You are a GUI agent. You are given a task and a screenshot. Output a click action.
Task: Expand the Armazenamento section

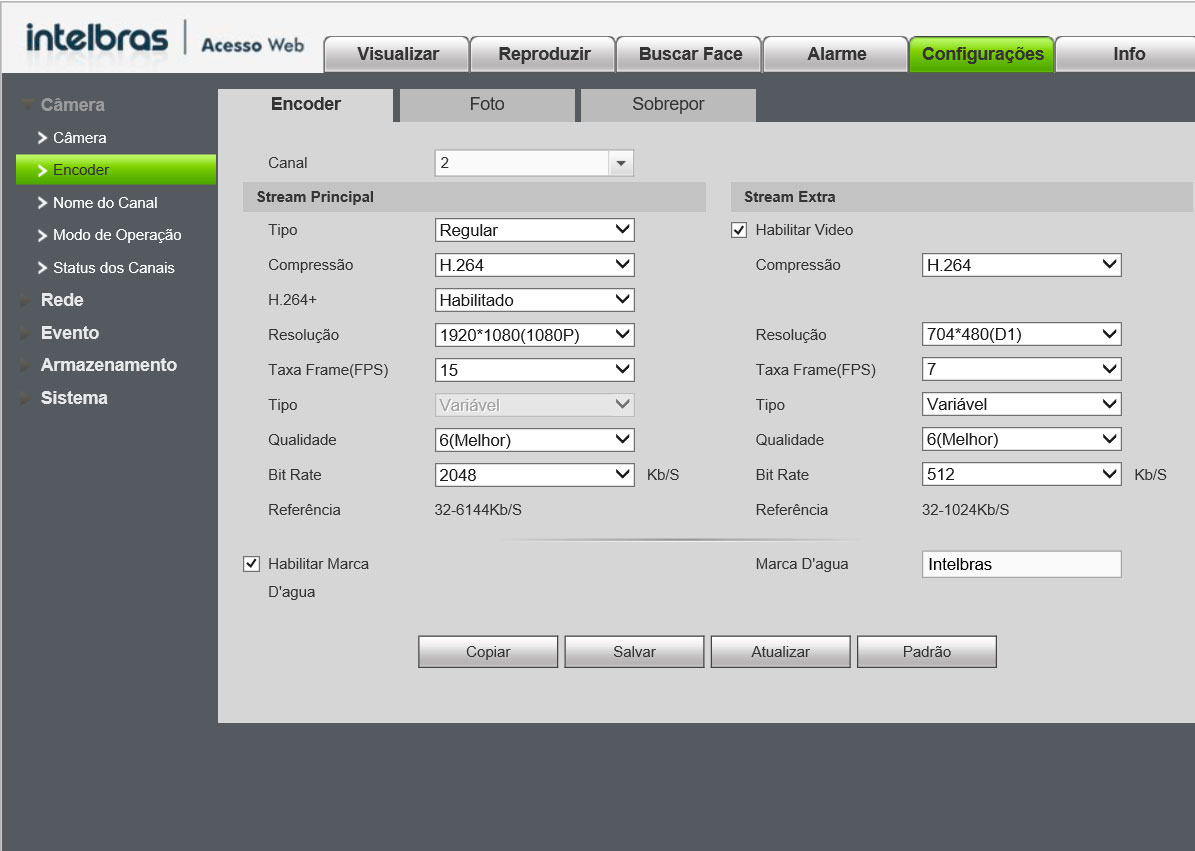pos(108,365)
